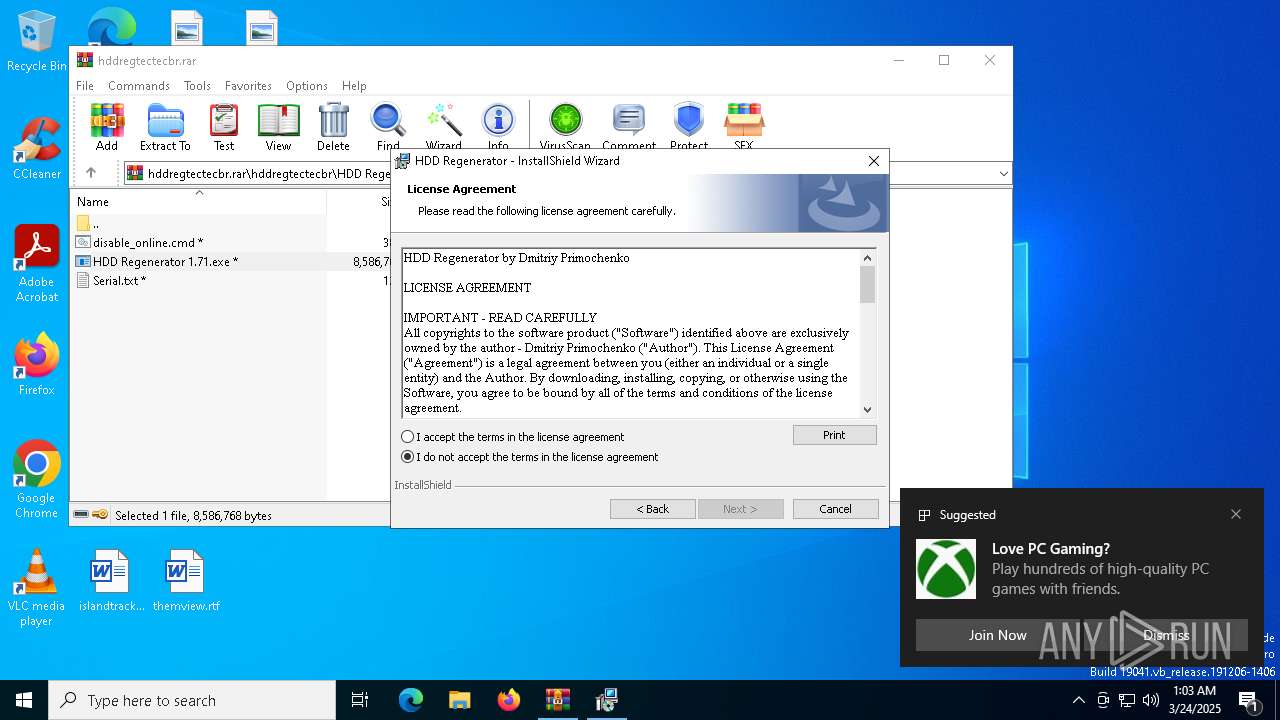Expand the WinRAR address path dropdown
Viewport: 1280px width, 720px height.
point(1003,174)
